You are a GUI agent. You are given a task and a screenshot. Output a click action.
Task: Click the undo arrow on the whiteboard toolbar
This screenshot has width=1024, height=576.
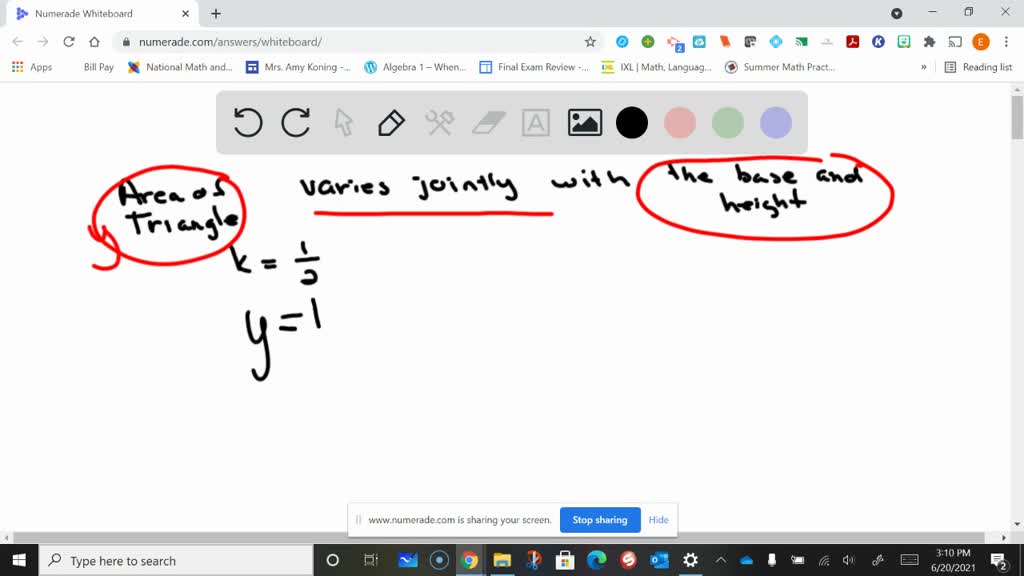pos(247,122)
